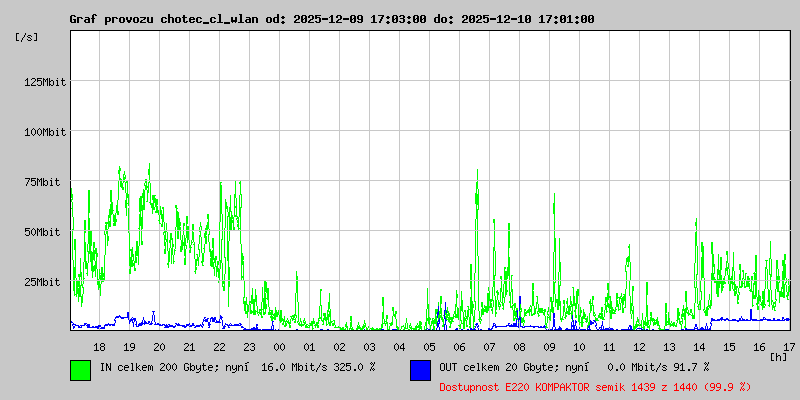Click the red 'Dostupnost E220 KOMPAKTOR' status text
This screenshot has width=800, height=400.
point(594,386)
